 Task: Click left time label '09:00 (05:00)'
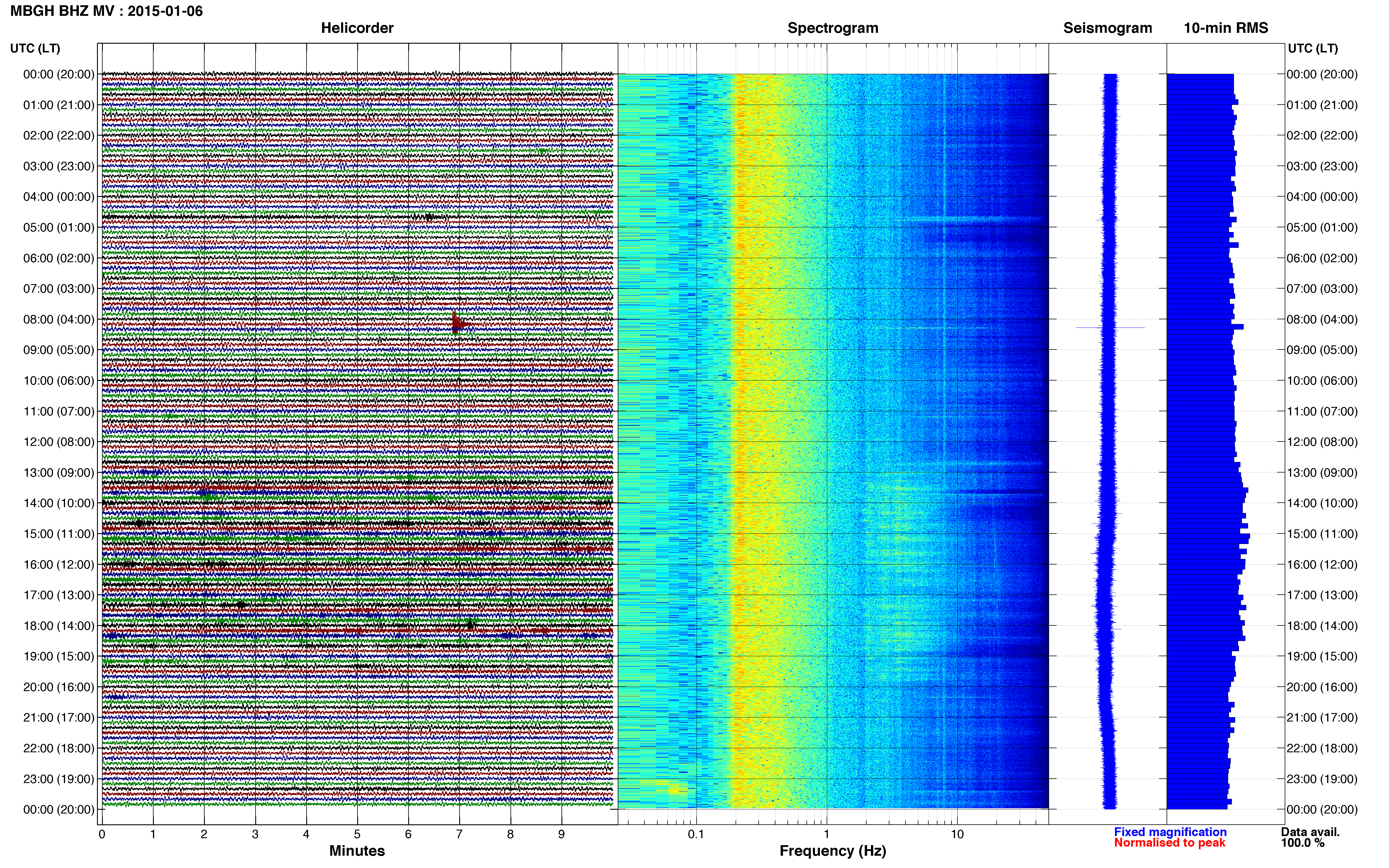click(59, 350)
